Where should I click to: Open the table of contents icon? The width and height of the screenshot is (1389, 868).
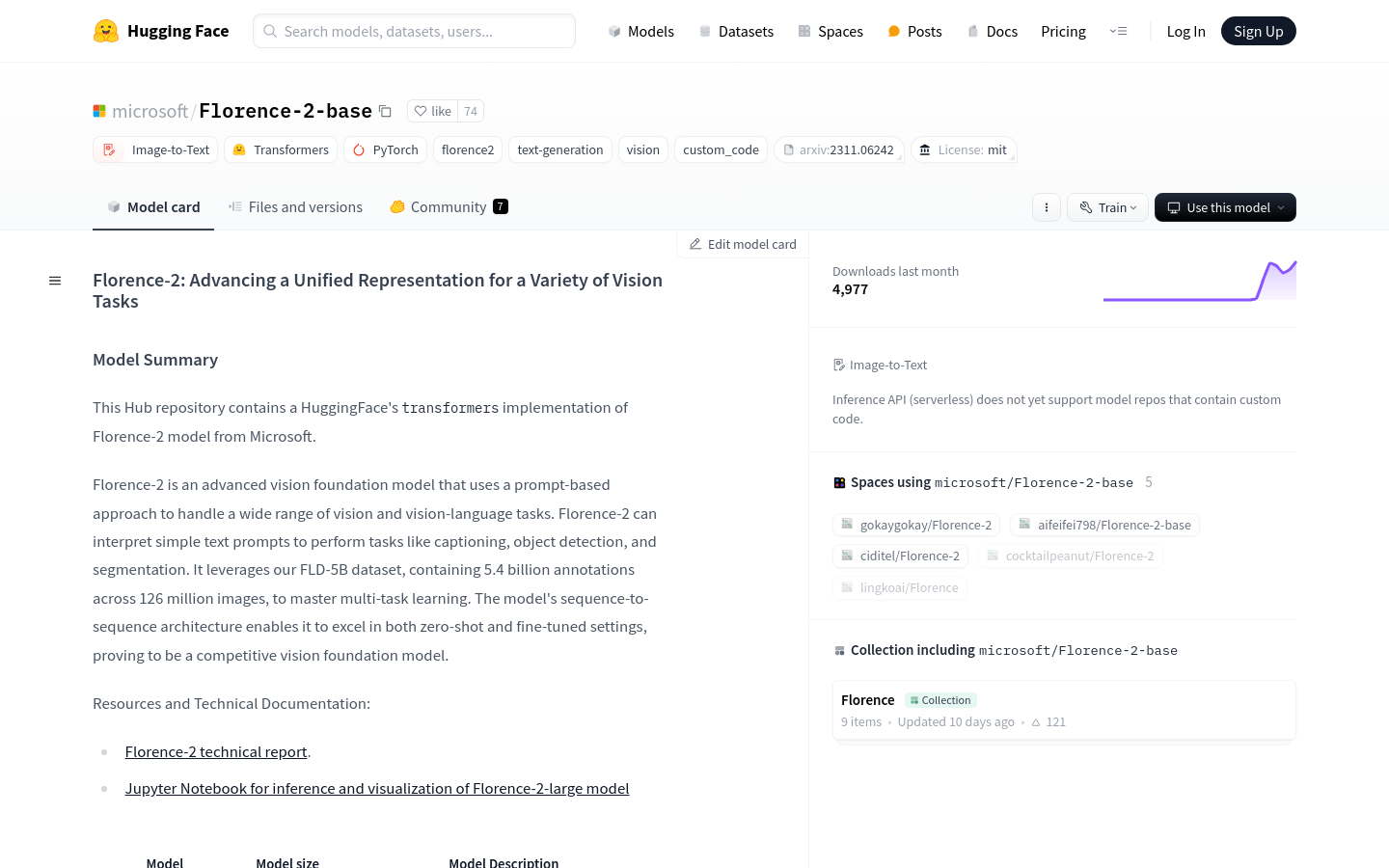(55, 280)
